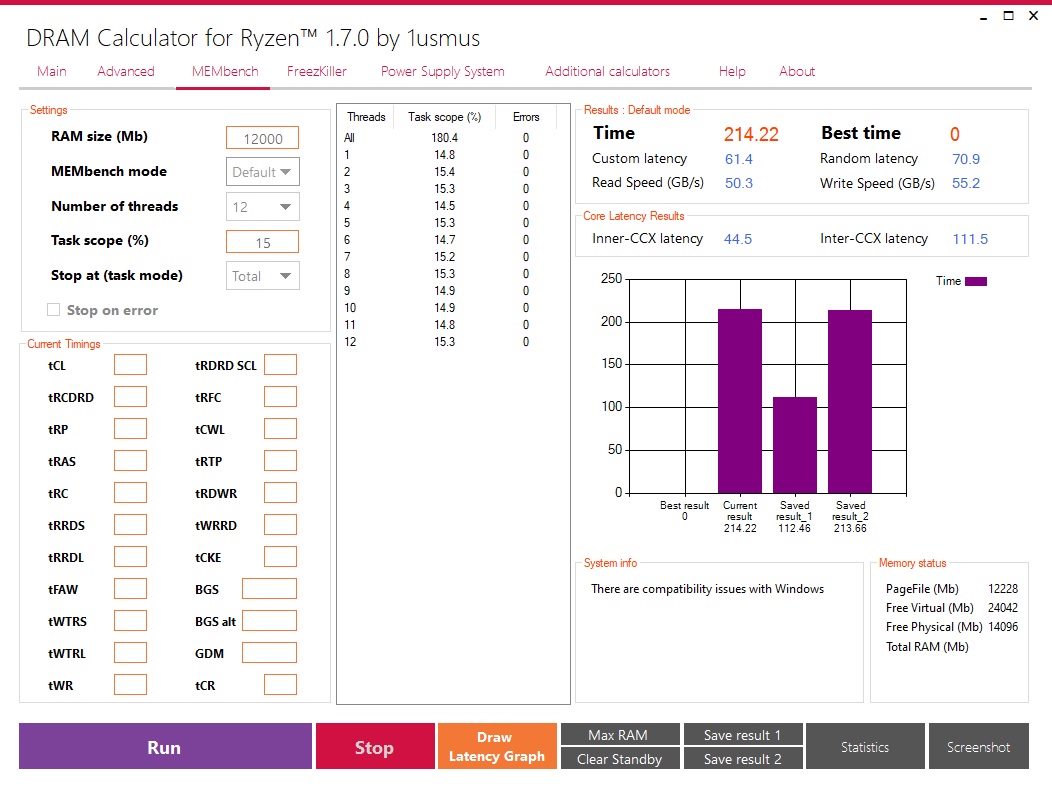The image size is (1052, 790).
Task: Open the Help tab
Action: (x=732, y=71)
